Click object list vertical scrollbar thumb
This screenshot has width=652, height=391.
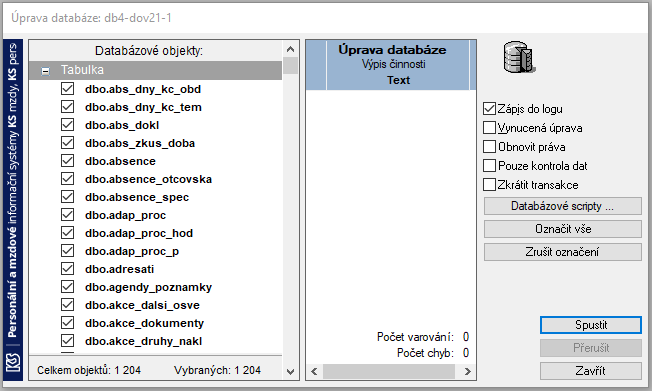pos(291,66)
